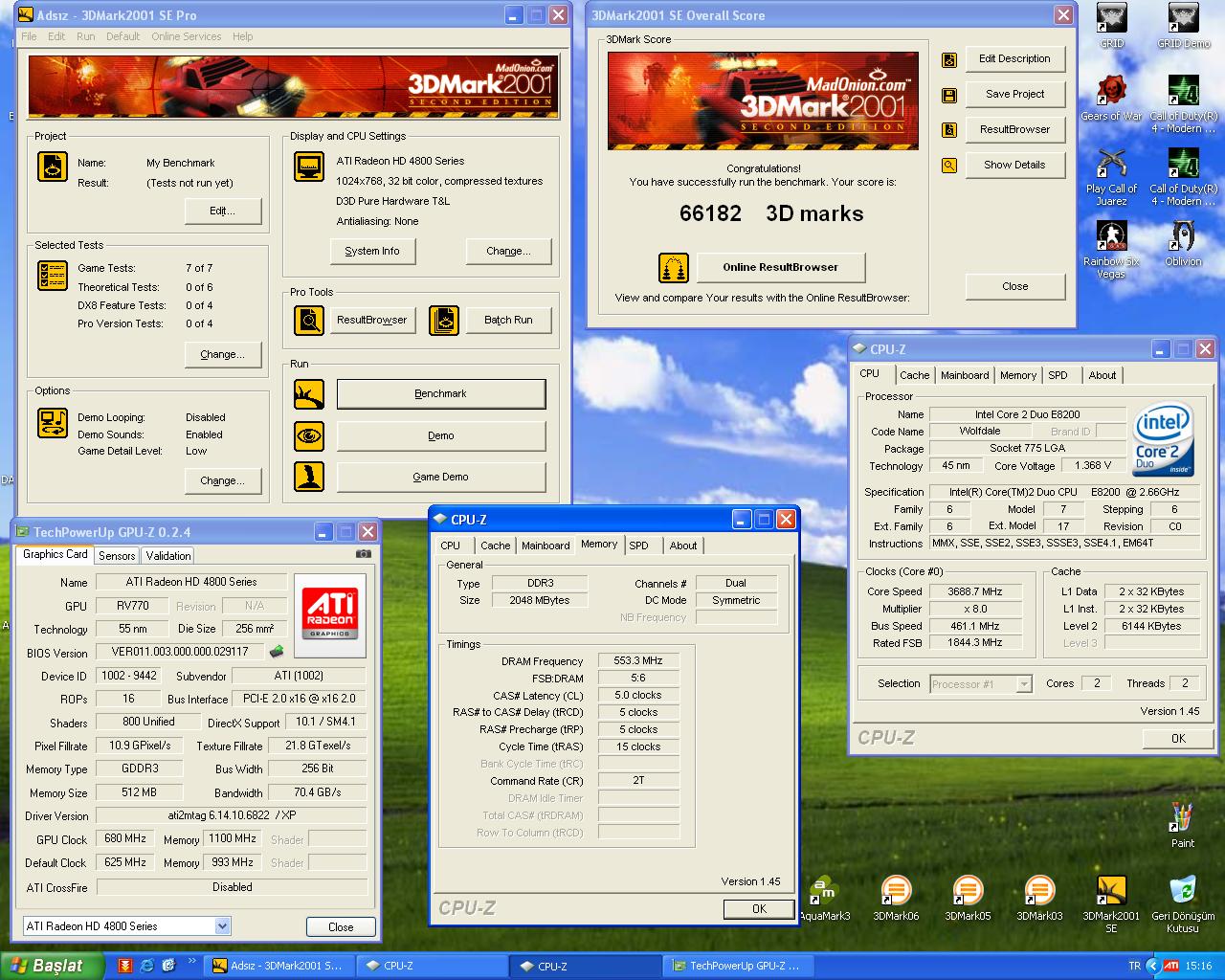1225x980 pixels.
Task: Click the Close button in GPU-Z
Action: (341, 926)
